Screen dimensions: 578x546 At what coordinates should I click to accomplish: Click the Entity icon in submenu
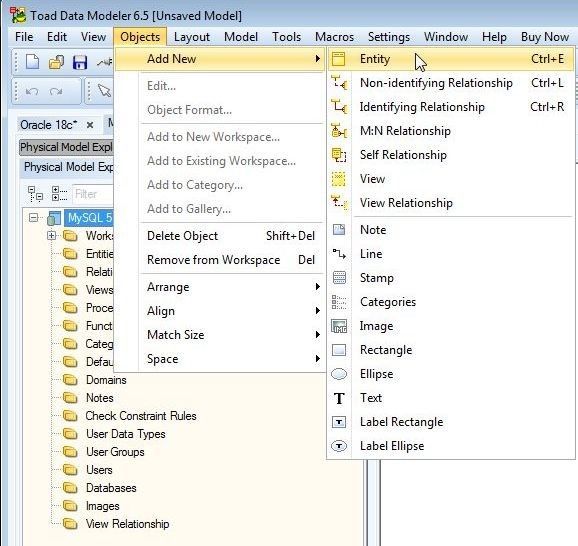pyautogui.click(x=338, y=59)
